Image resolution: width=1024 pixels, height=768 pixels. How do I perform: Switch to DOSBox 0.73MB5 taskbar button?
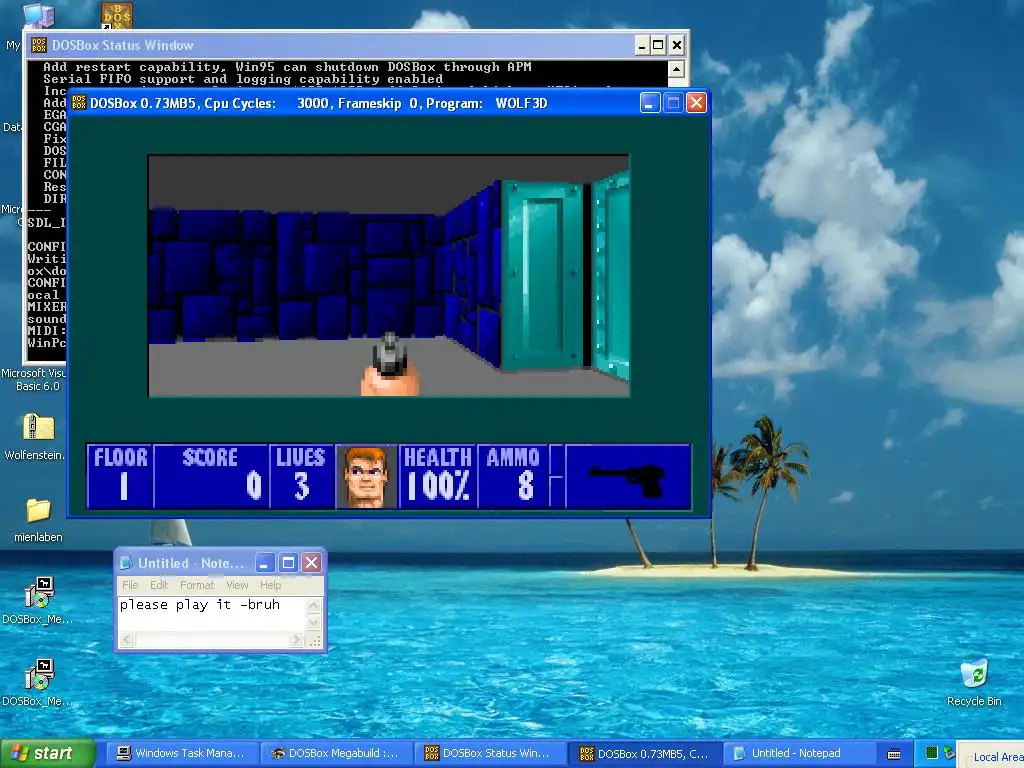[x=645, y=754]
